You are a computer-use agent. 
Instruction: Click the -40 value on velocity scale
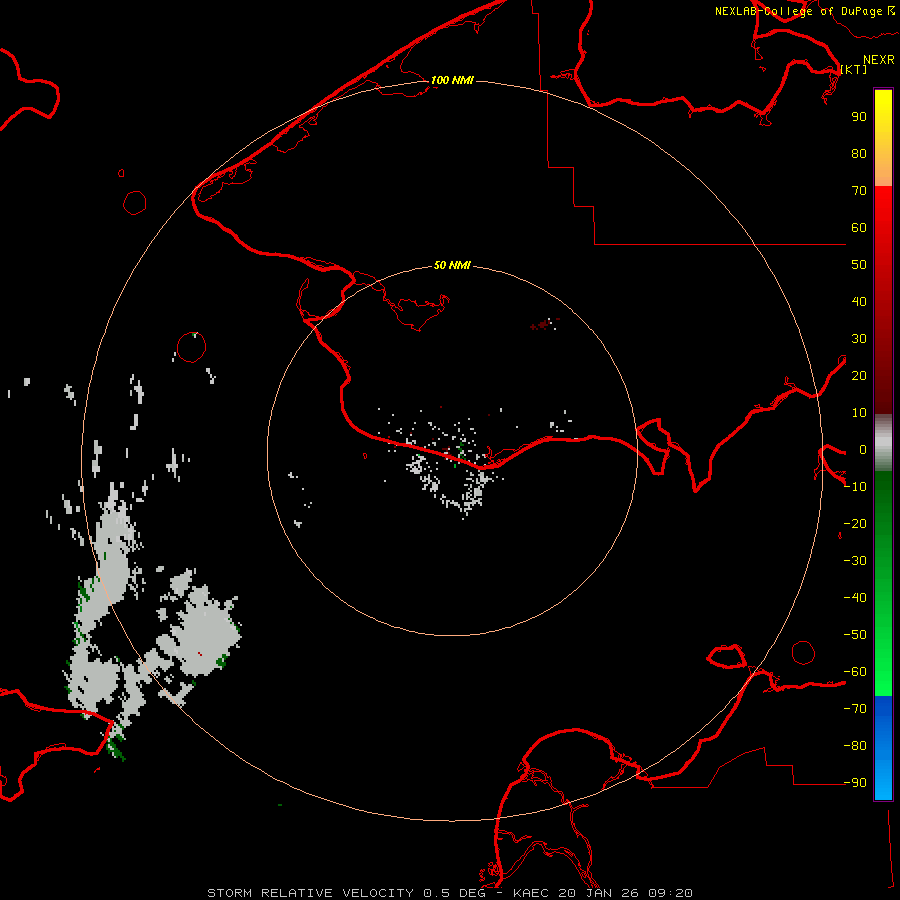click(x=855, y=598)
